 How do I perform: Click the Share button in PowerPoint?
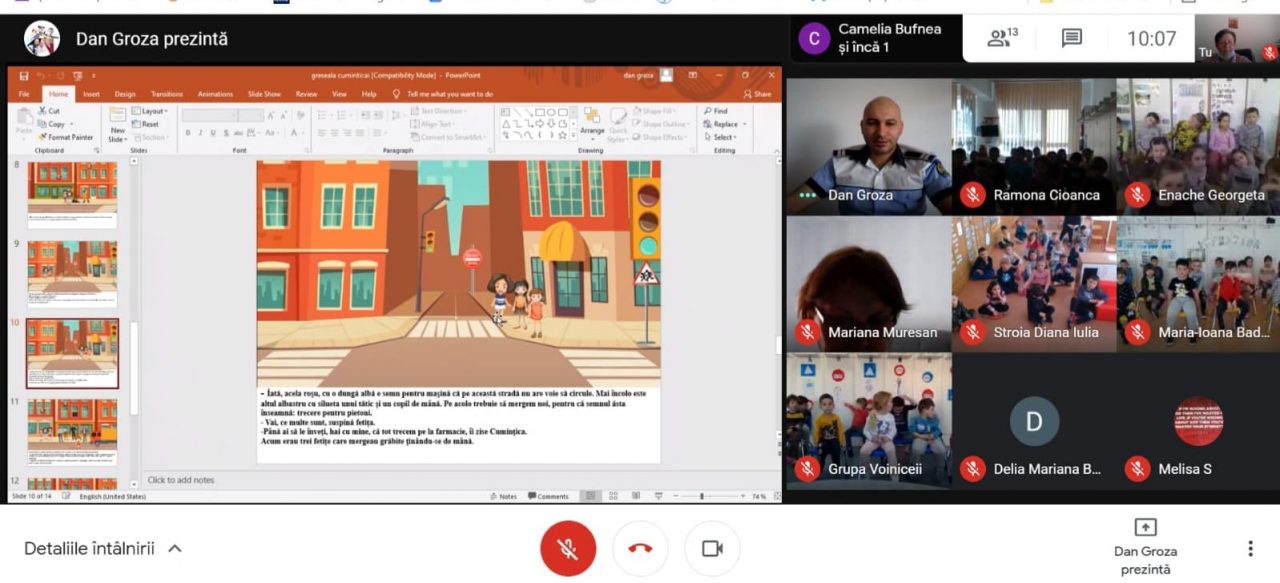[x=757, y=94]
